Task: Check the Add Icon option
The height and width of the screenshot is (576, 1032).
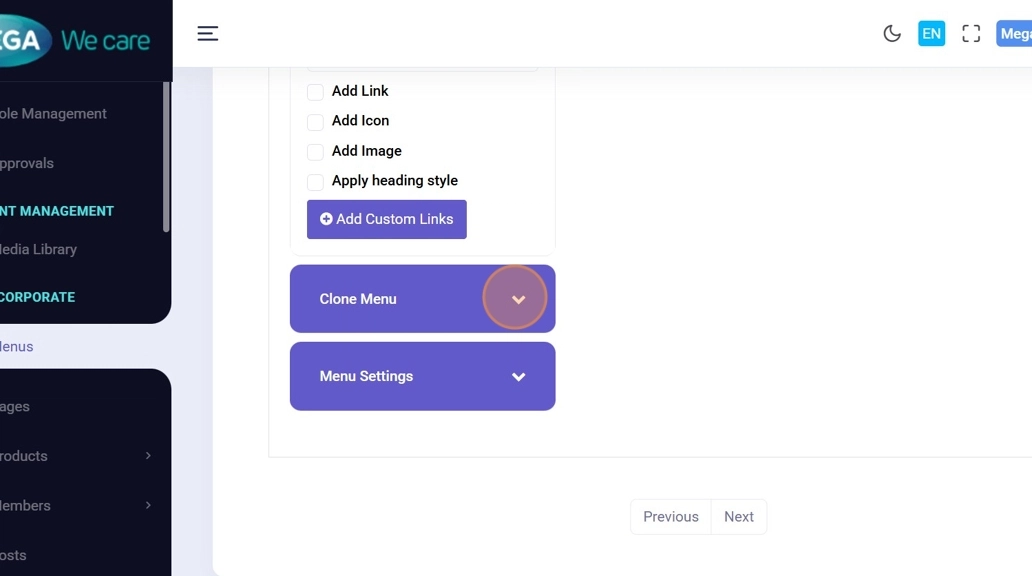Action: 315,122
